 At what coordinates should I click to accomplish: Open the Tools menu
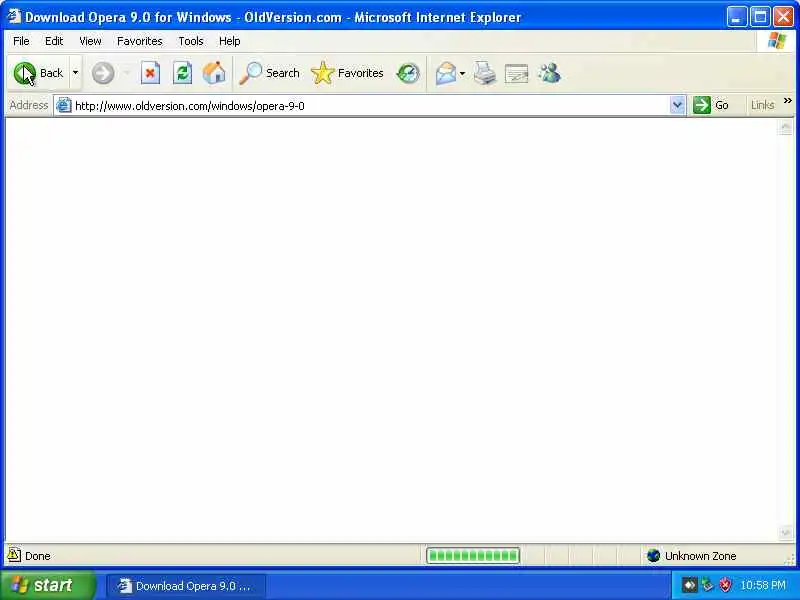[191, 41]
